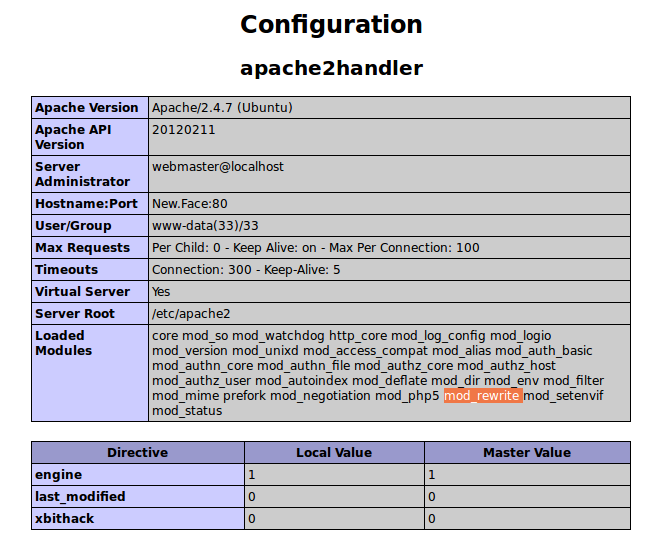Click the New.Face:80 value
This screenshot has width=656, height=558.
pyautogui.click(x=190, y=204)
